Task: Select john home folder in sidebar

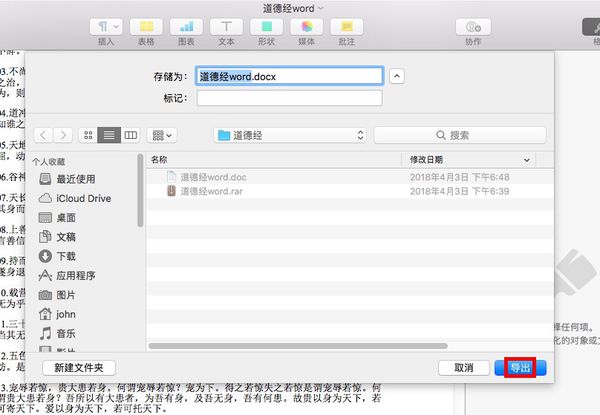Action: tap(57, 314)
